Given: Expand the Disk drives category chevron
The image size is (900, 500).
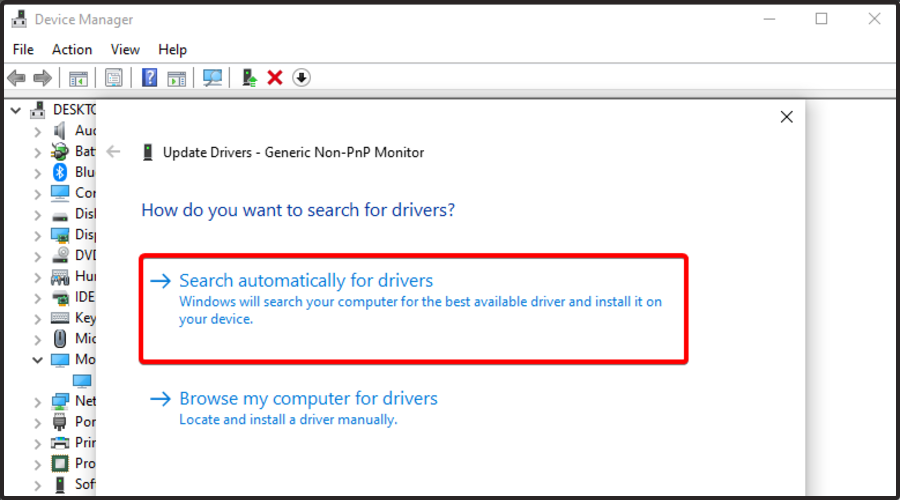Looking at the screenshot, I should 37,215.
